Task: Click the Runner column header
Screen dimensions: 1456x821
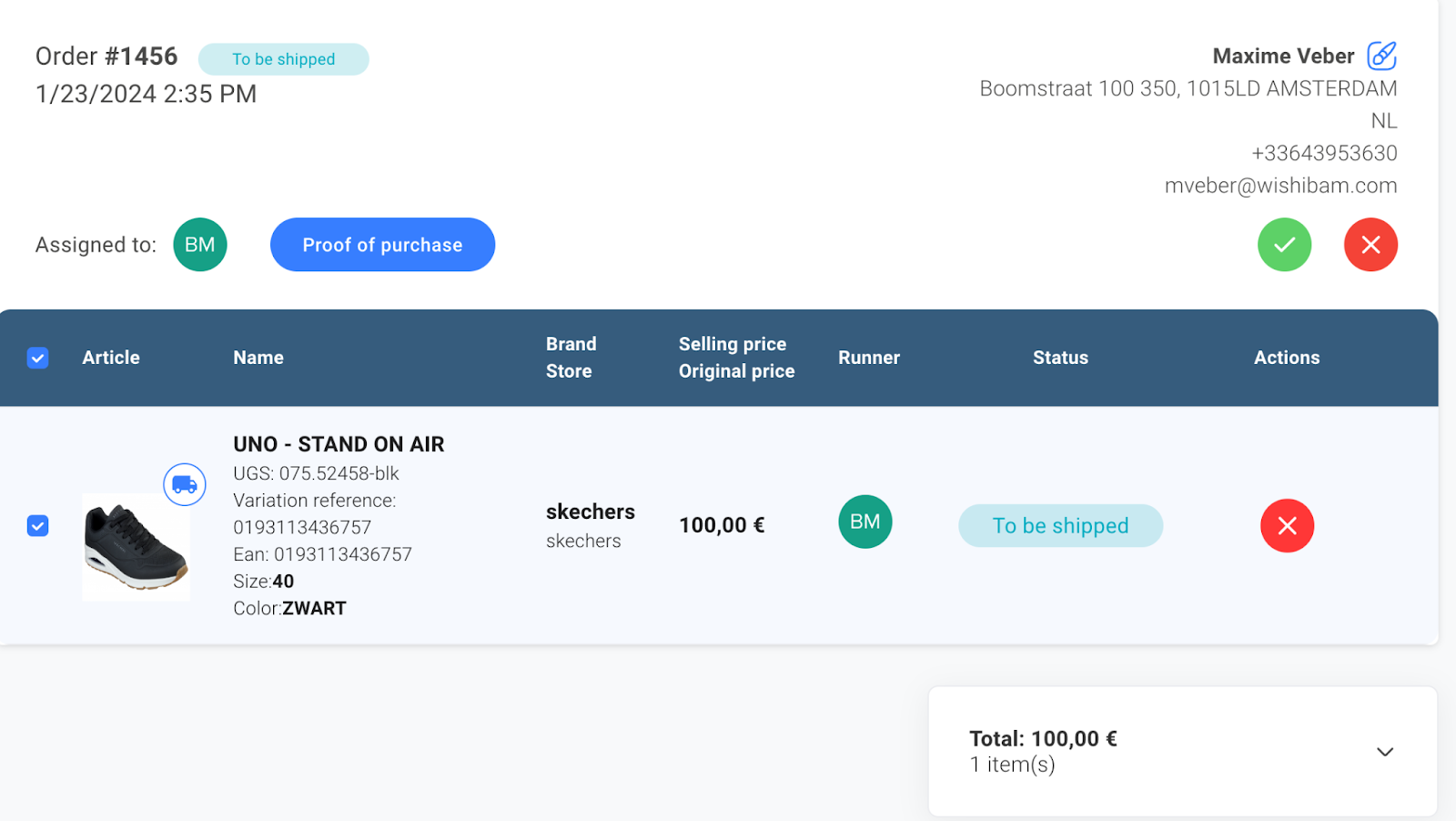Action: click(869, 358)
